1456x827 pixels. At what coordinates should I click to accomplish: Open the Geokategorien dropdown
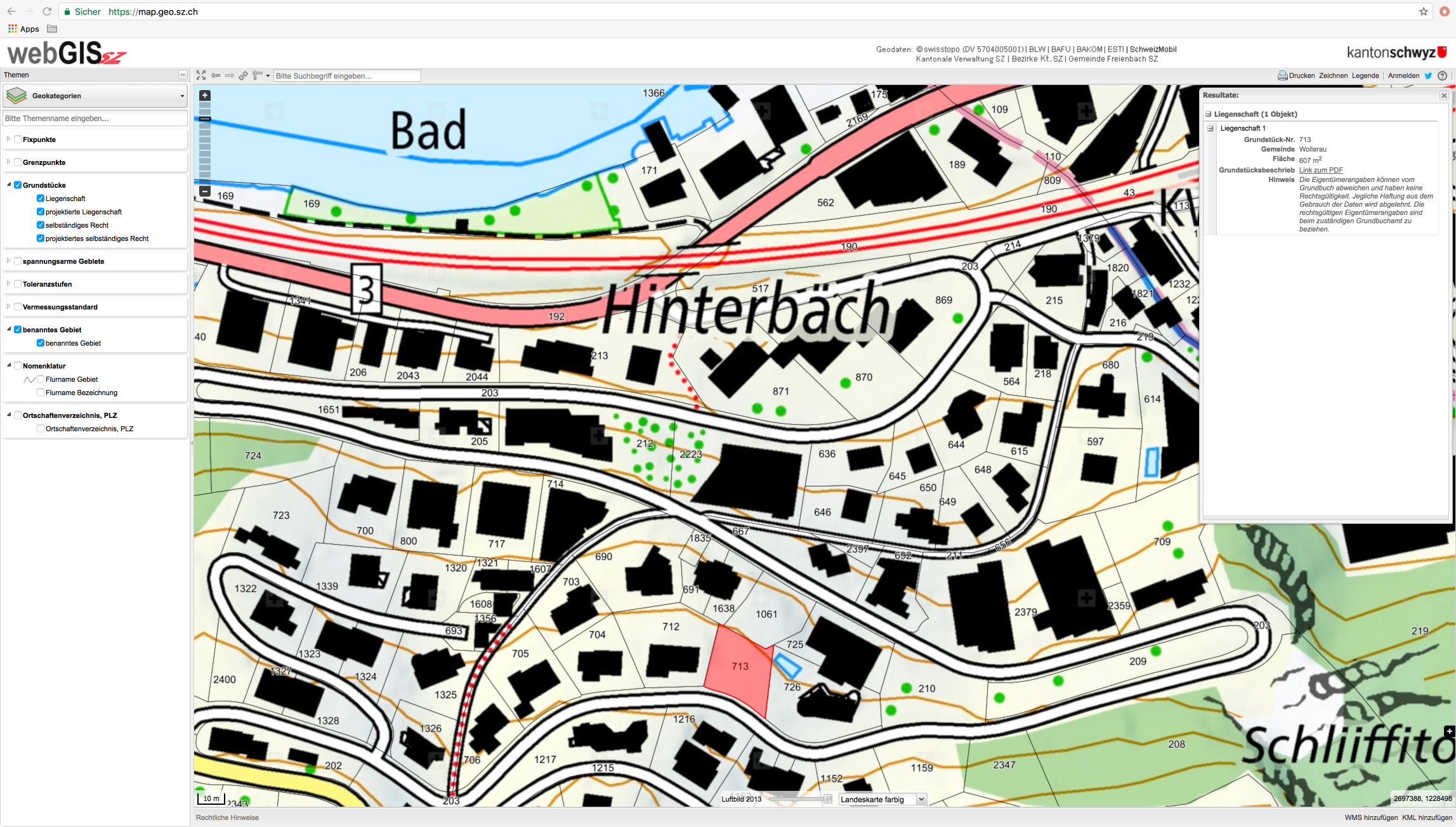click(x=95, y=96)
